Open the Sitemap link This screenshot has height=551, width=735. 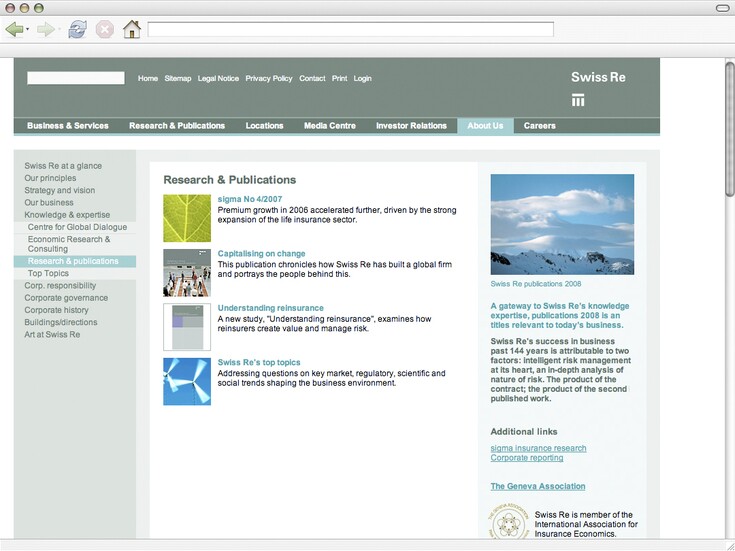[x=178, y=78]
